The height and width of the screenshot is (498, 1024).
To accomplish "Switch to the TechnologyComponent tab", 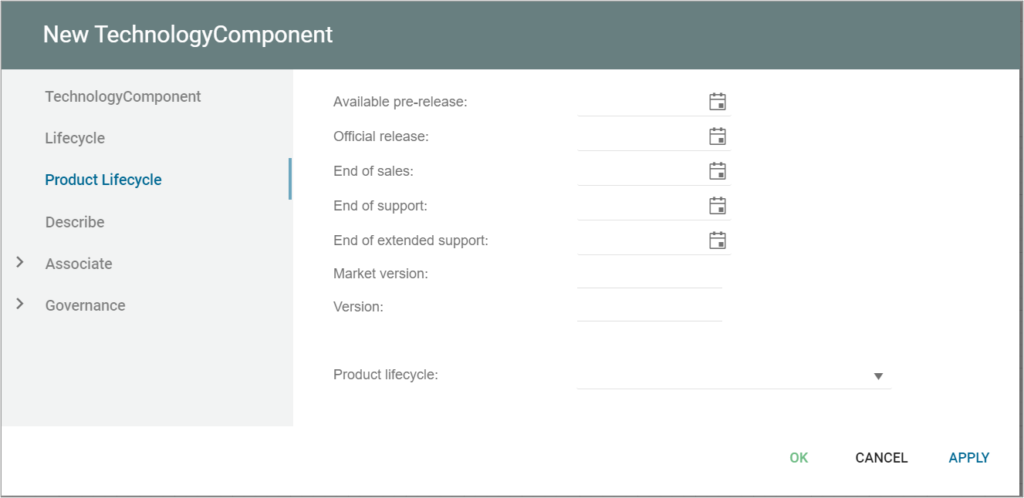I will pos(123,97).
